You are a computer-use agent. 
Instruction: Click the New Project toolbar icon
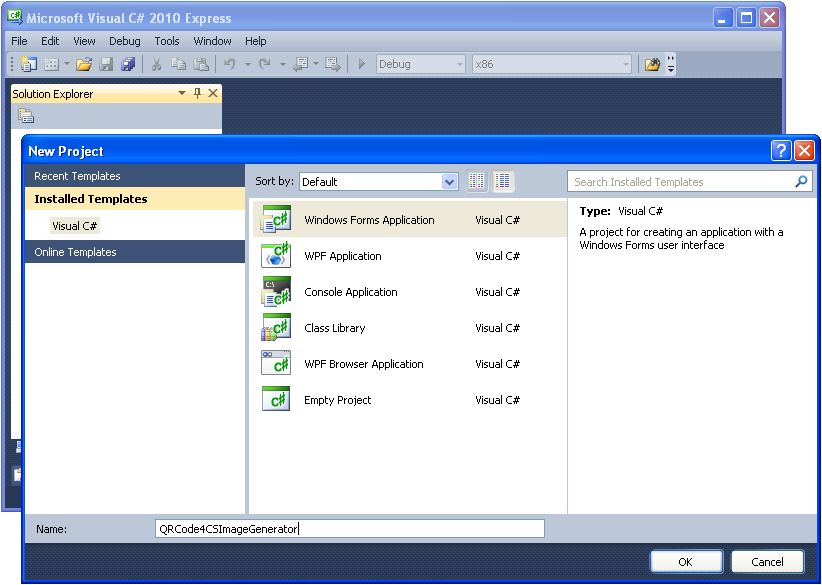28,64
